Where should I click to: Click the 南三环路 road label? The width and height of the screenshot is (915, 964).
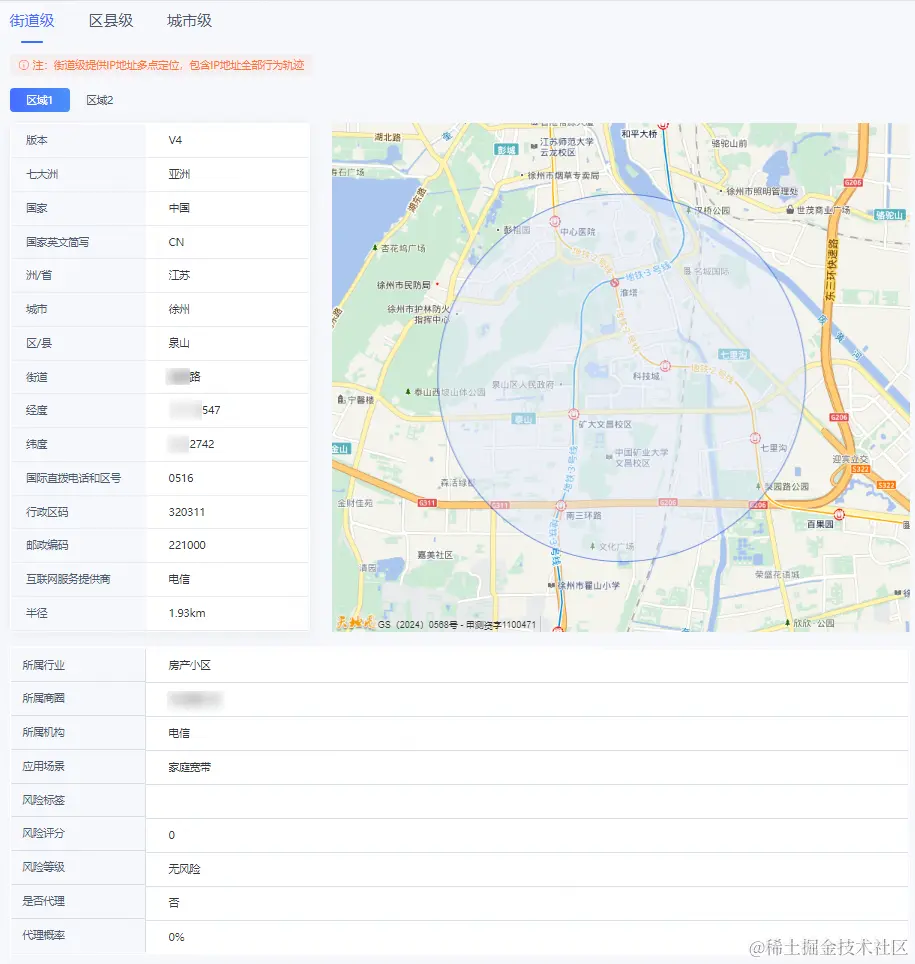click(584, 515)
